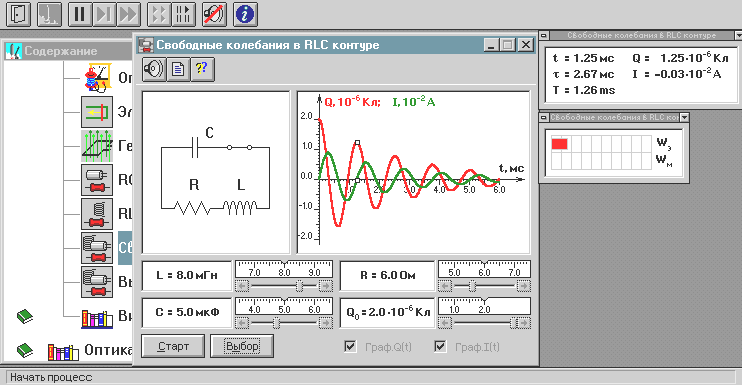Screen dimensions: 742x385
Task: Click the red energy bar cell in the energy panel
Action: [559, 144]
